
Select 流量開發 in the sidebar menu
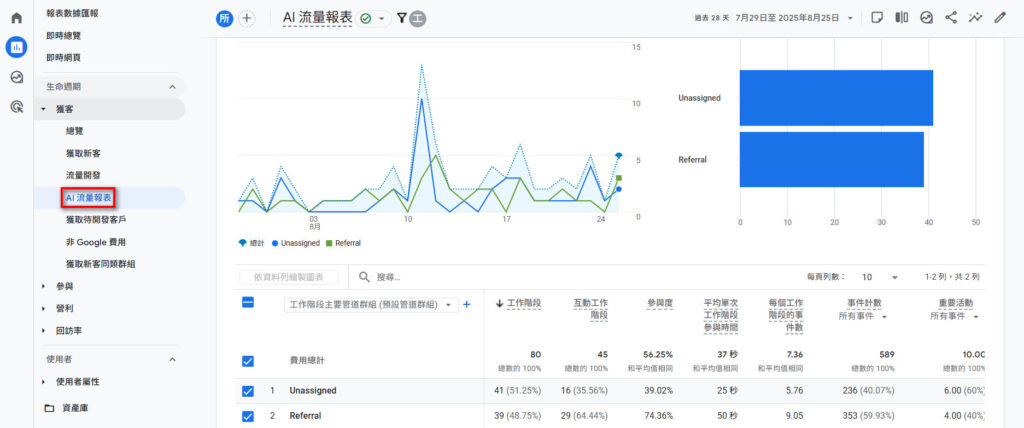click(x=83, y=175)
